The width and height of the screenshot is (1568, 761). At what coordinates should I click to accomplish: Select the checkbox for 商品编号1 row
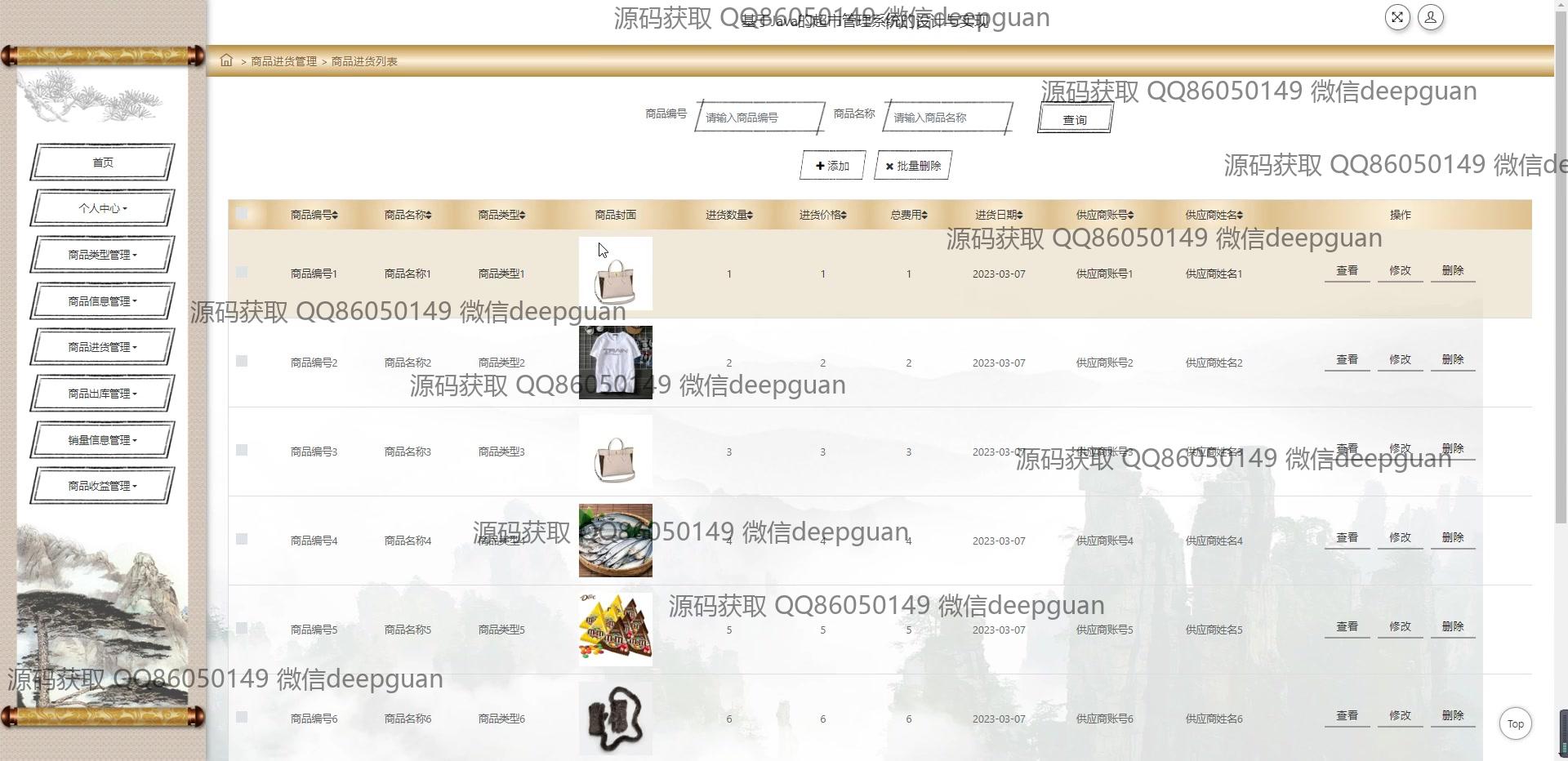pyautogui.click(x=242, y=274)
